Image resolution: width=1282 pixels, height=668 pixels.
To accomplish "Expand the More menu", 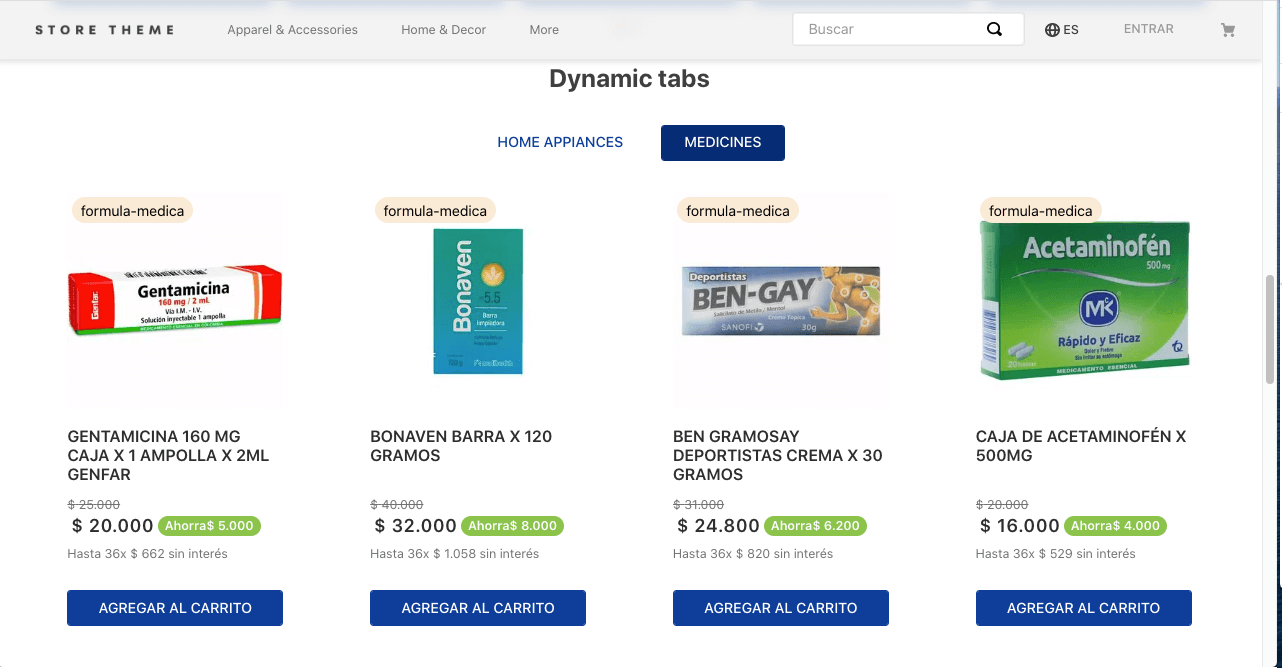I will (544, 30).
